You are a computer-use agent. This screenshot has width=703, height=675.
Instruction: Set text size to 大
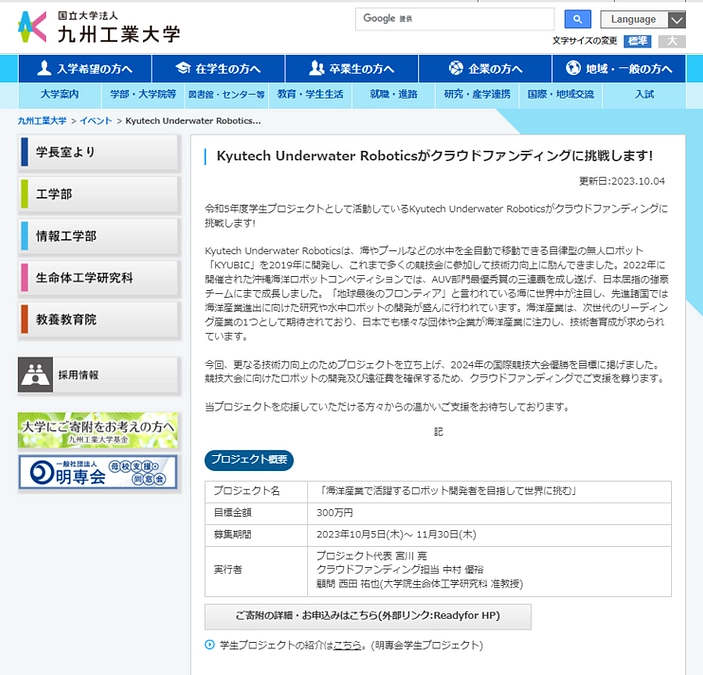672,41
